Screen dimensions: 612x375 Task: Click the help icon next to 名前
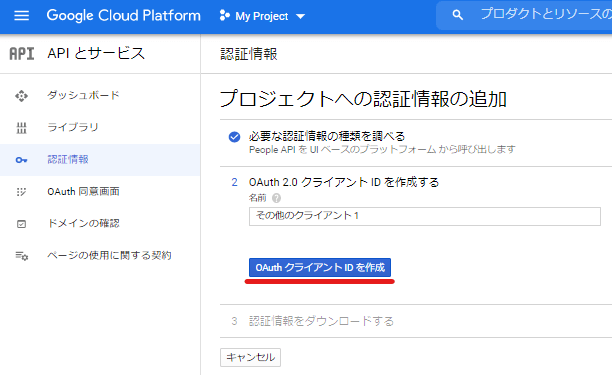coord(276,198)
